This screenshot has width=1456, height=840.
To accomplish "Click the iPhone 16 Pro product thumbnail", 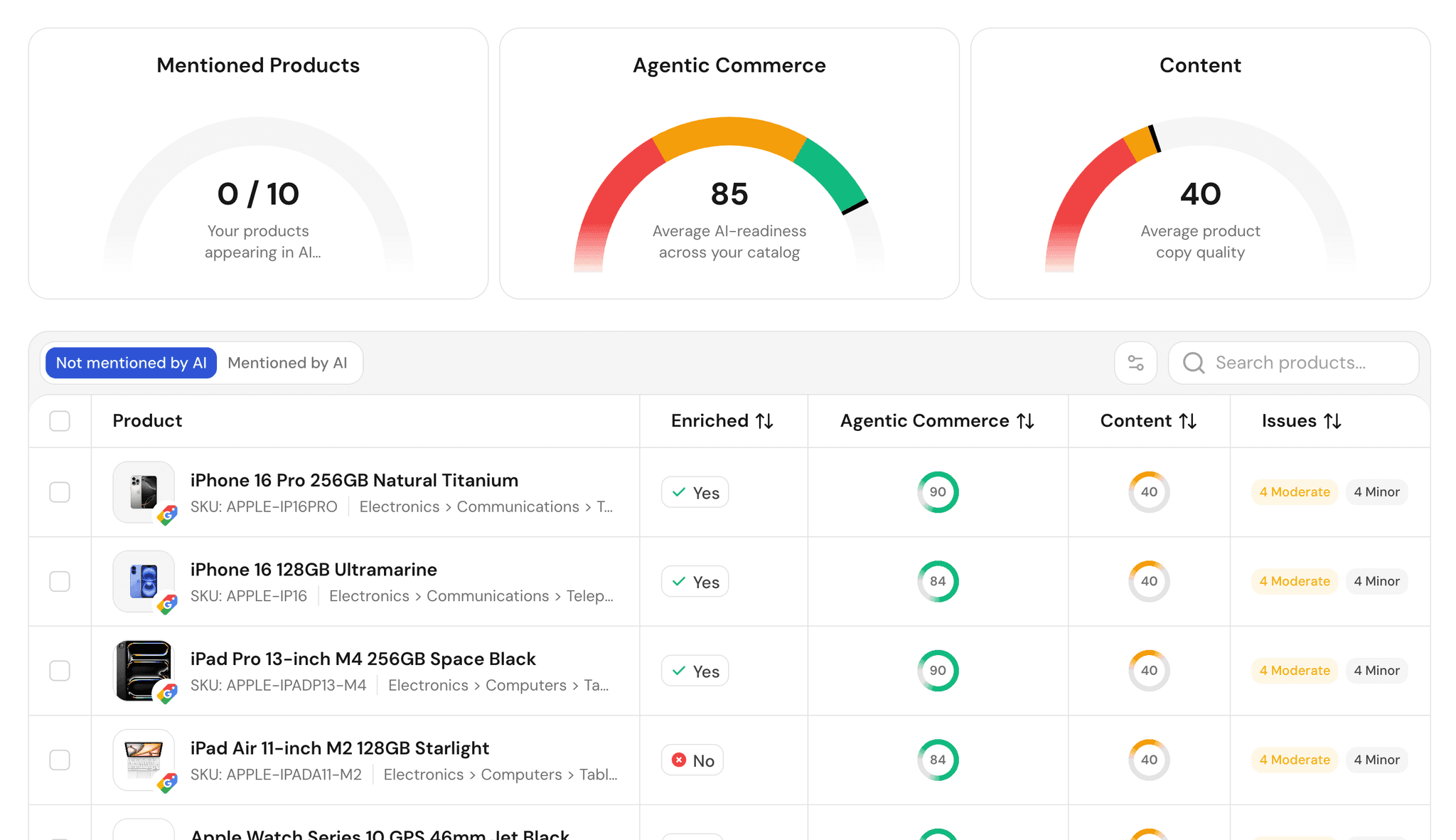I will [144, 492].
